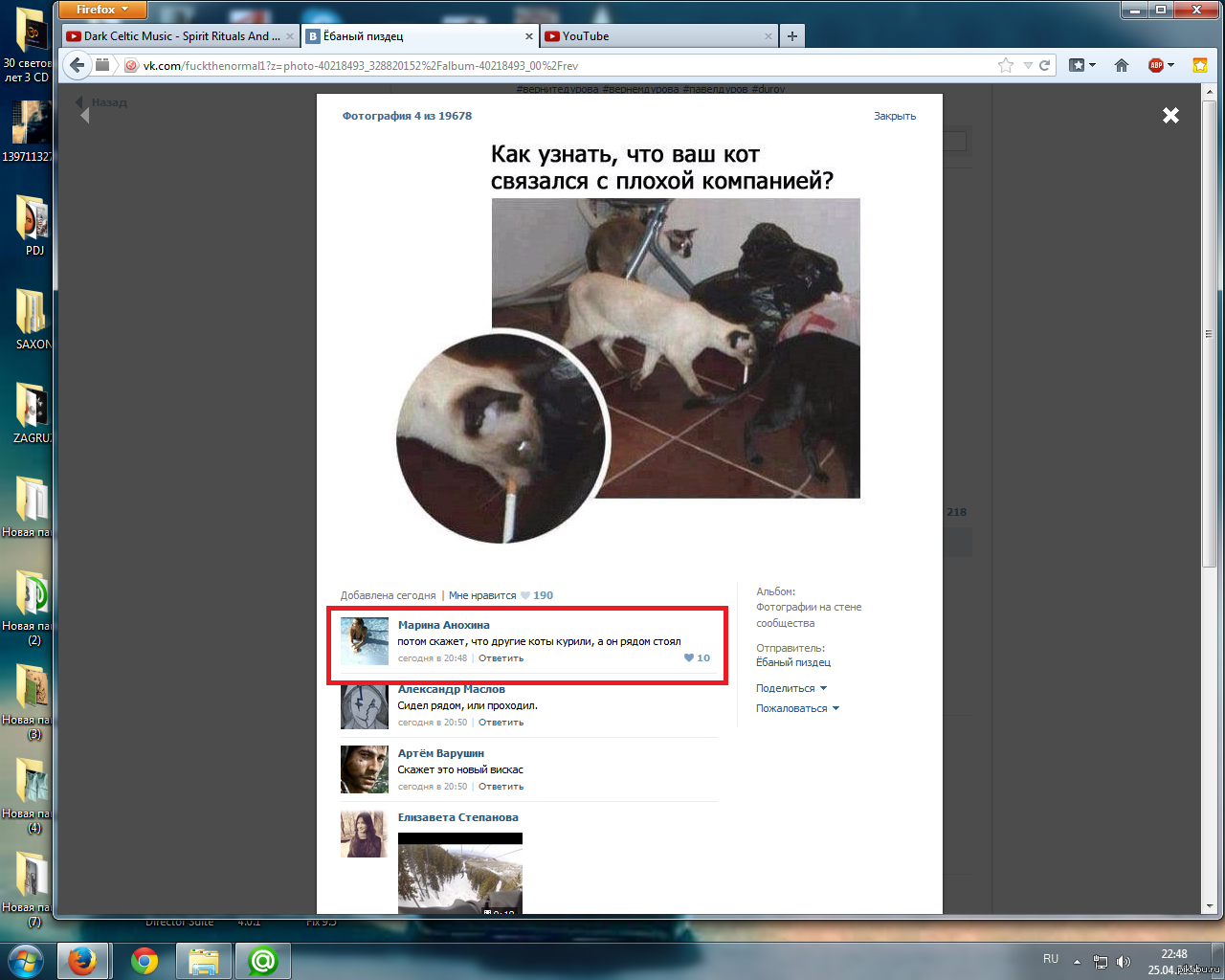Close the Dark Celtic Music tab
Screen dimensions: 1225x980
290,36
